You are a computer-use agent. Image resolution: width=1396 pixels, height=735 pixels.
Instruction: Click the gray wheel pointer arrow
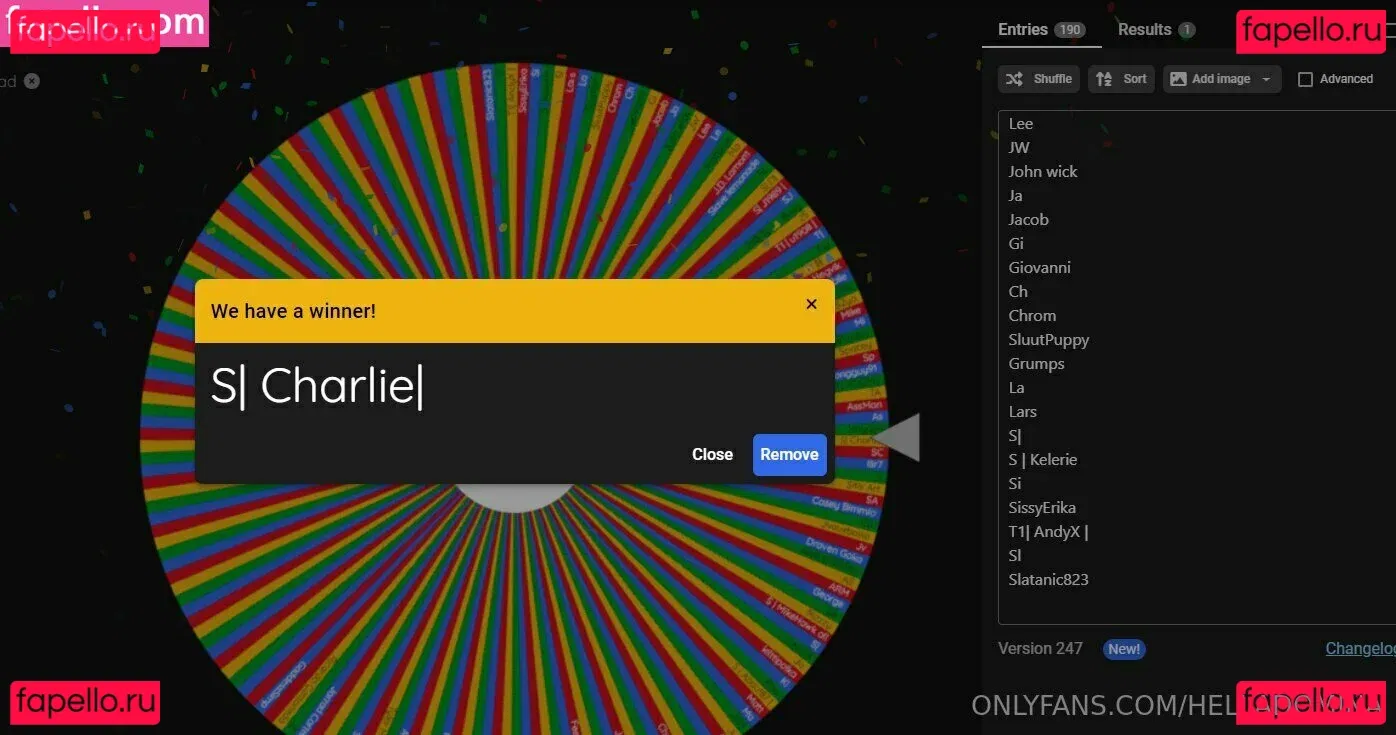coord(899,437)
